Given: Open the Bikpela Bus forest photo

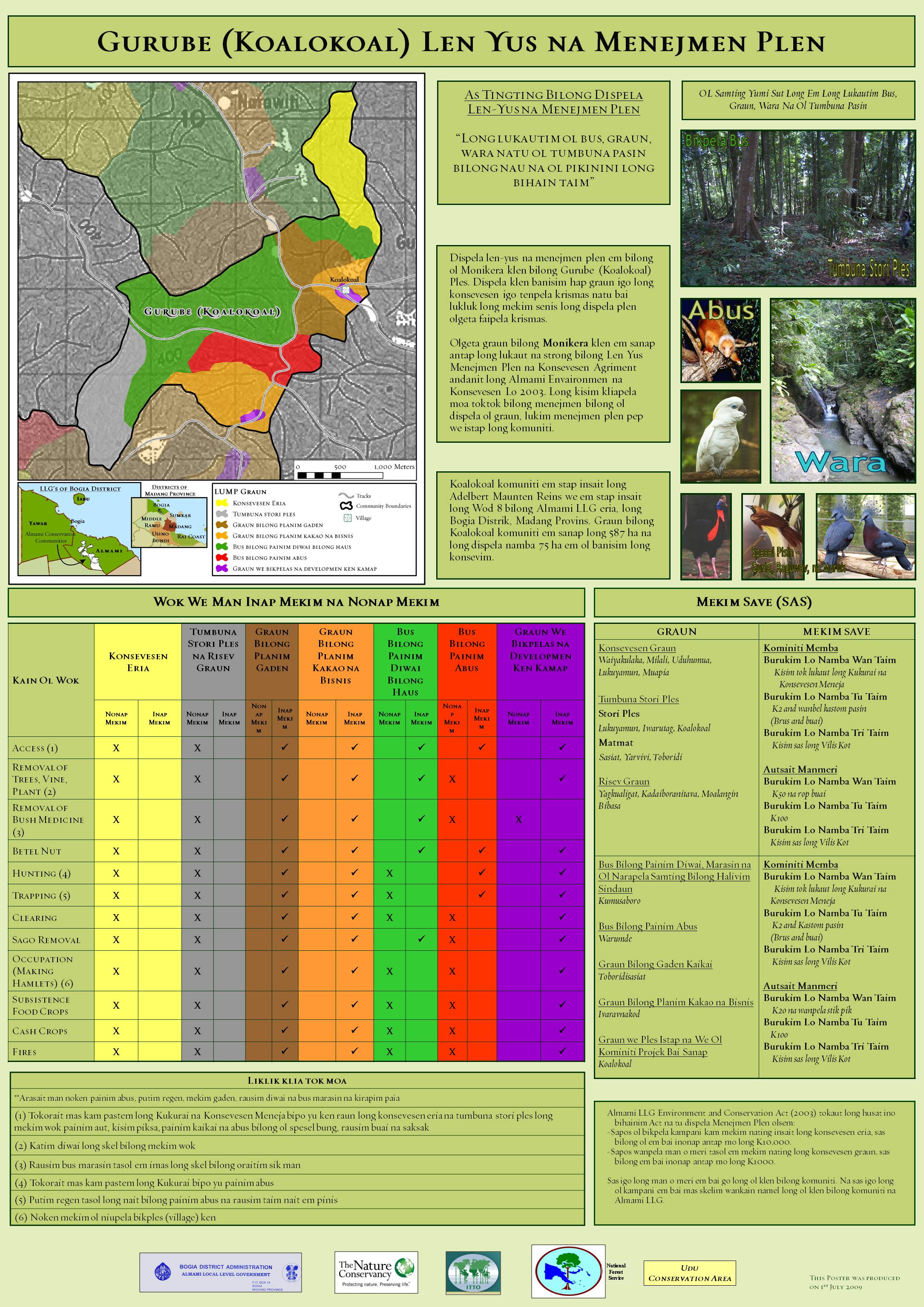Looking at the screenshot, I should [797, 208].
